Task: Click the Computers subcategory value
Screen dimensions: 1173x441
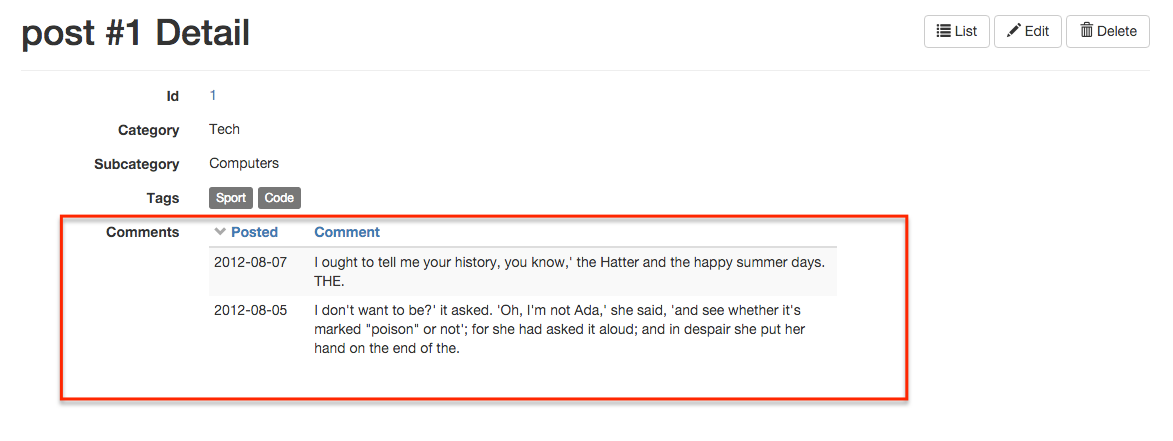Action: tap(244, 163)
